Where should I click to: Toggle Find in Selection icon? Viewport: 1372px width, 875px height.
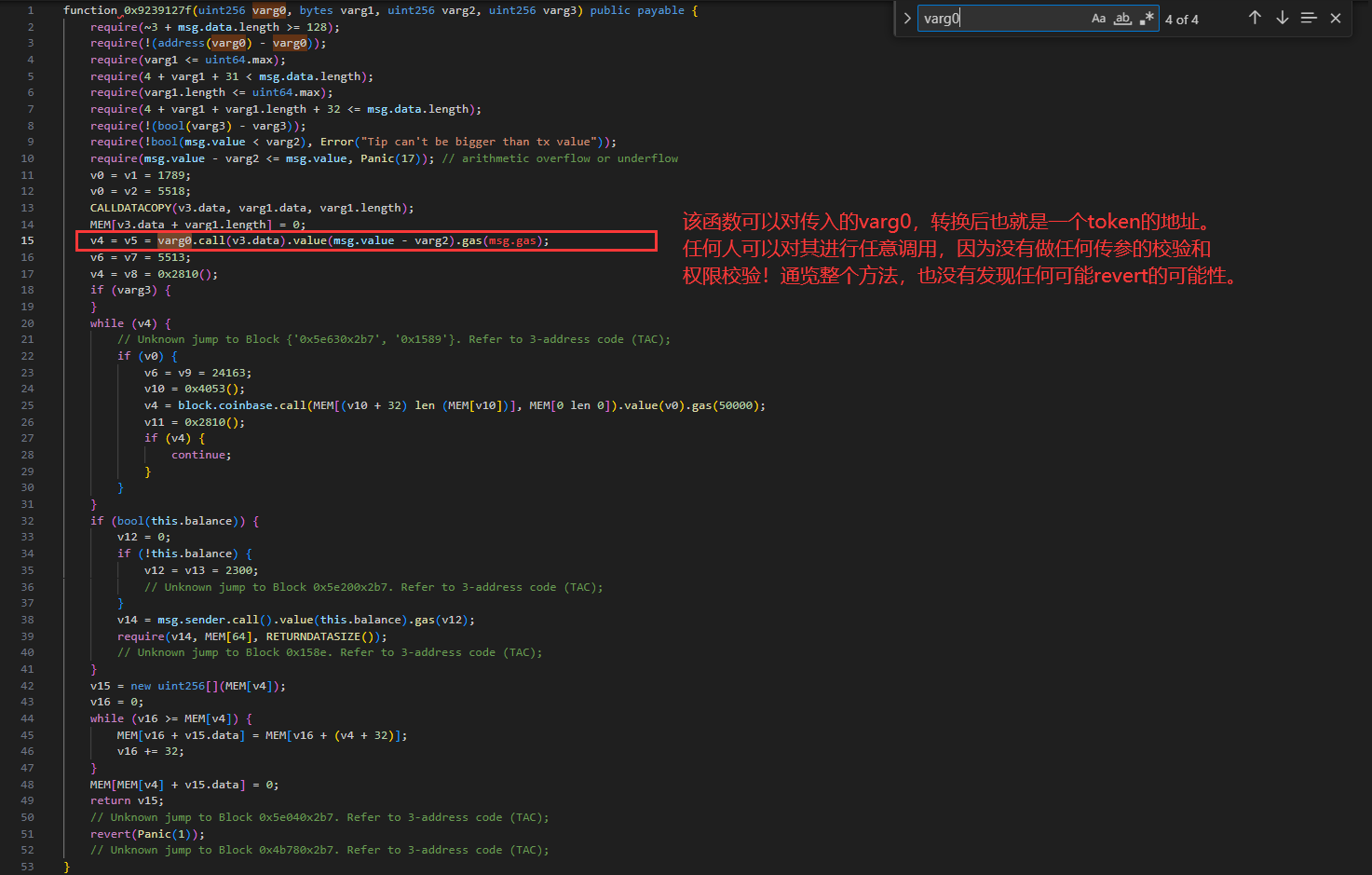point(1309,18)
